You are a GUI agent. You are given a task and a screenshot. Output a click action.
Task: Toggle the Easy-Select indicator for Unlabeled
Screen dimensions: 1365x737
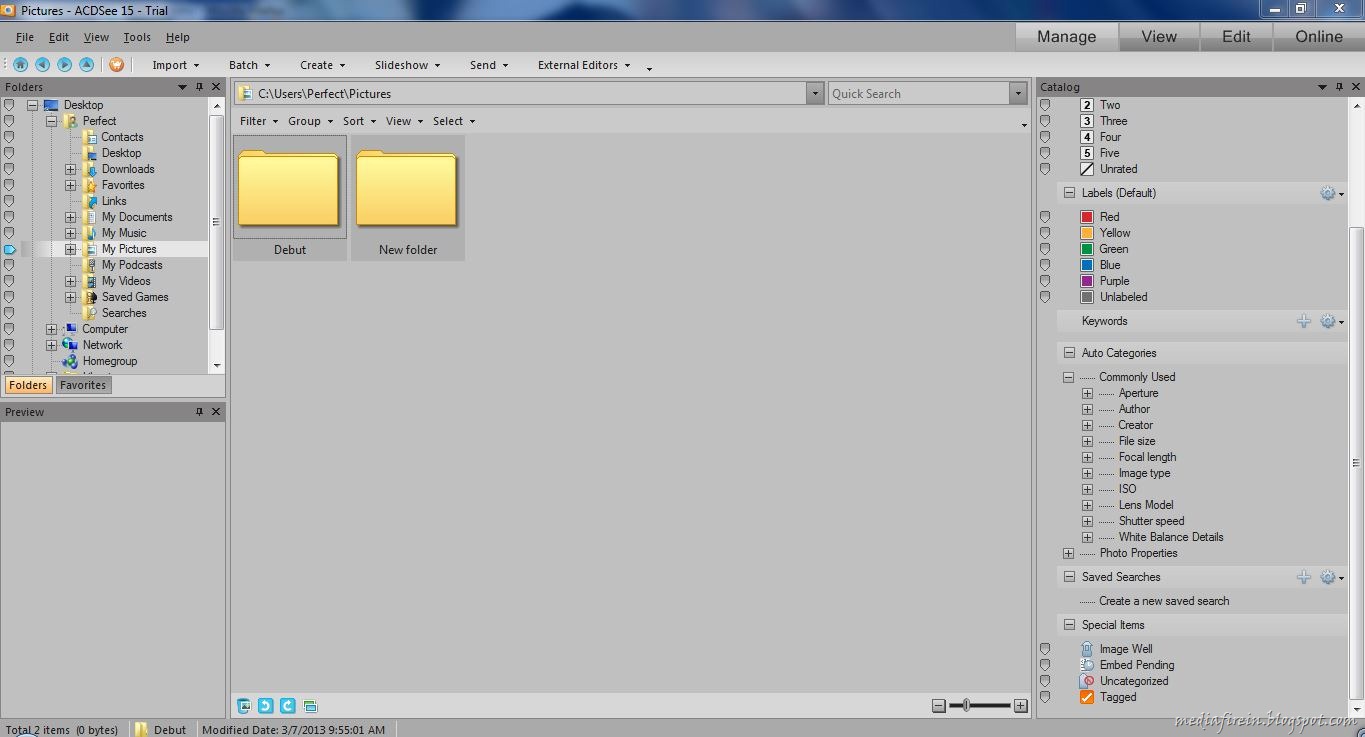[x=1045, y=297]
